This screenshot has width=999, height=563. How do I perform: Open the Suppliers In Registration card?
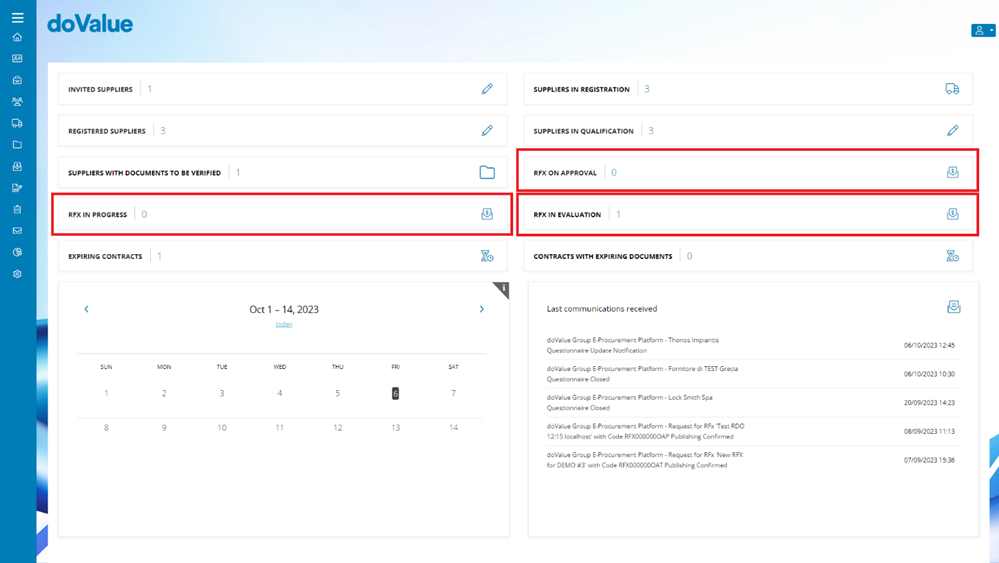[749, 89]
